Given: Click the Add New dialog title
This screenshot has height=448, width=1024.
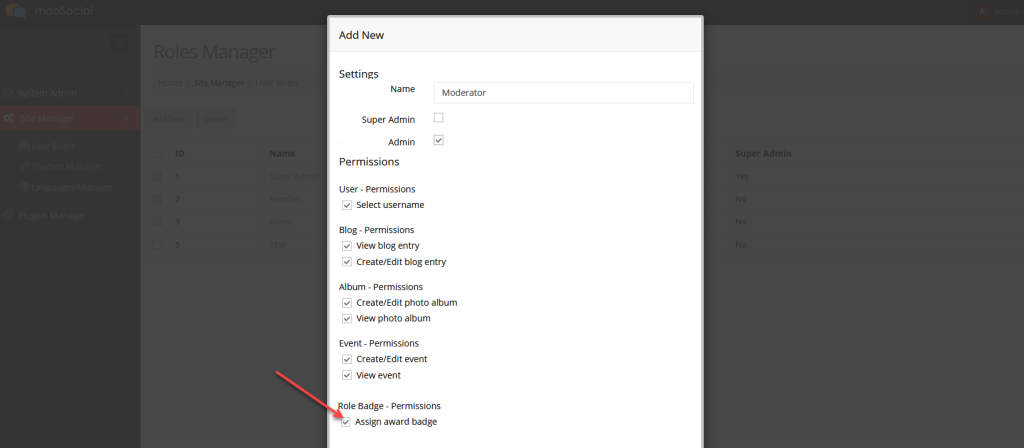Looking at the screenshot, I should [361, 35].
